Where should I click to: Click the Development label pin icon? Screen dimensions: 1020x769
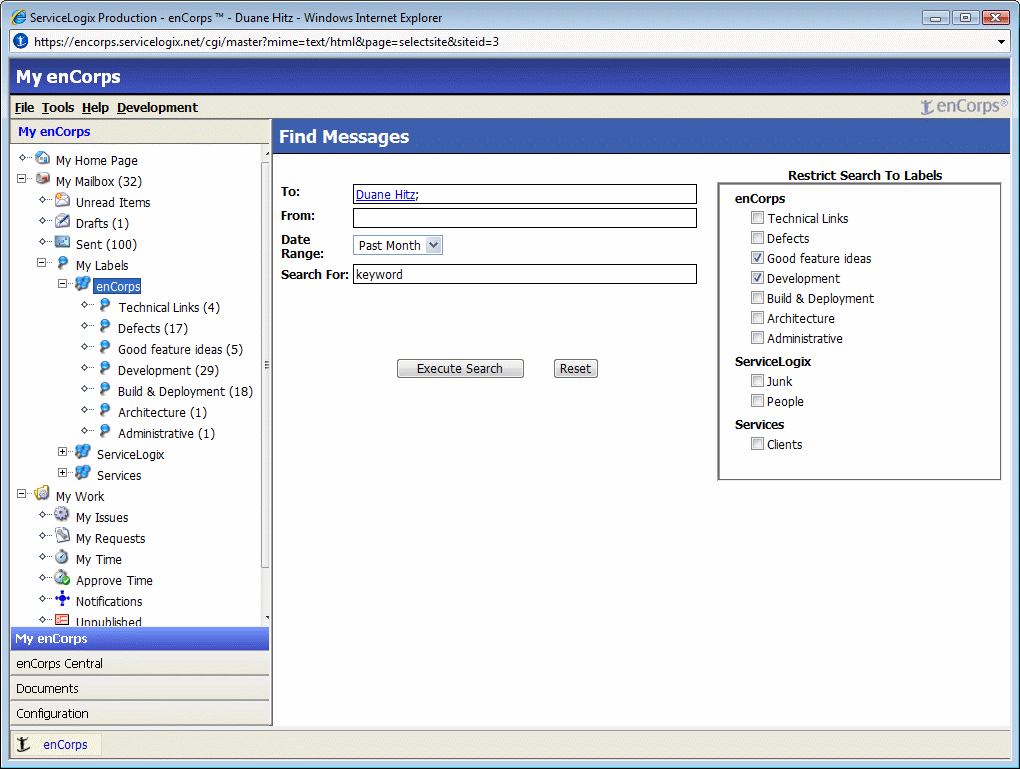pyautogui.click(x=105, y=368)
